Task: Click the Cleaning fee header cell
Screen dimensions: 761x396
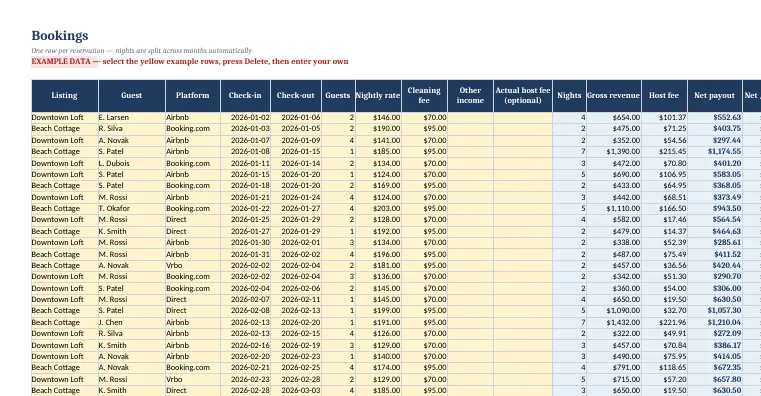Action: (424, 96)
